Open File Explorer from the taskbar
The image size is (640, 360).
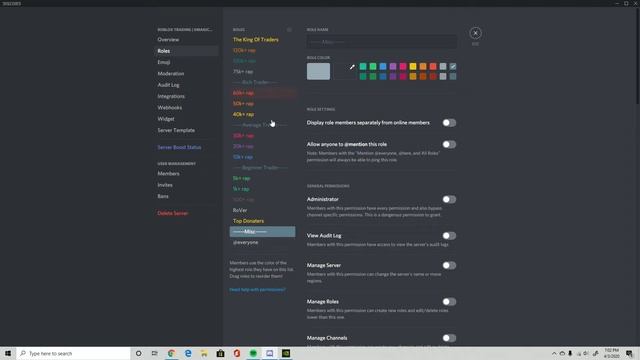(x=204, y=353)
